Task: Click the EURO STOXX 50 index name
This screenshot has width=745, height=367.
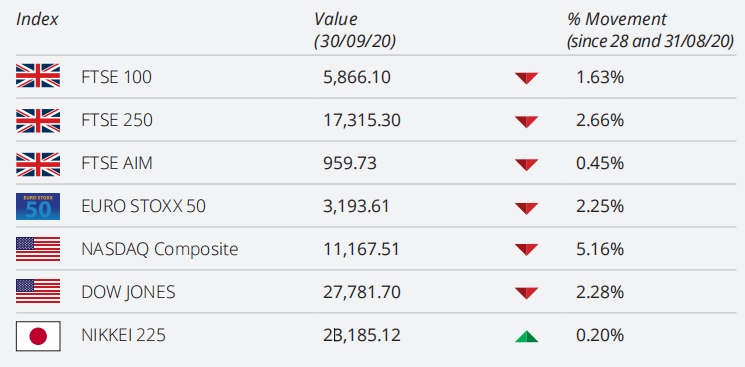Action: pyautogui.click(x=143, y=206)
